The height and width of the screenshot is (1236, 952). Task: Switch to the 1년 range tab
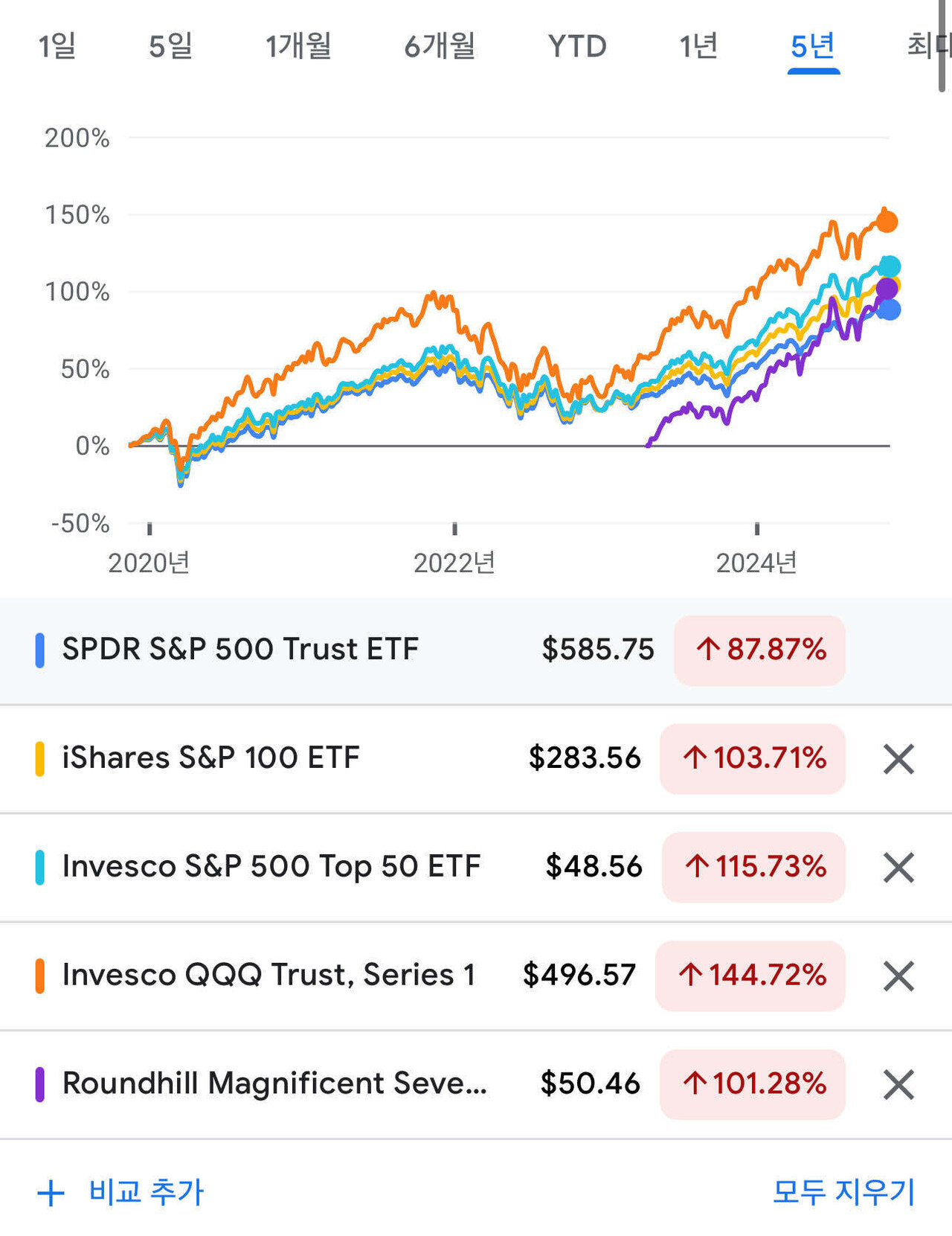coord(698,46)
